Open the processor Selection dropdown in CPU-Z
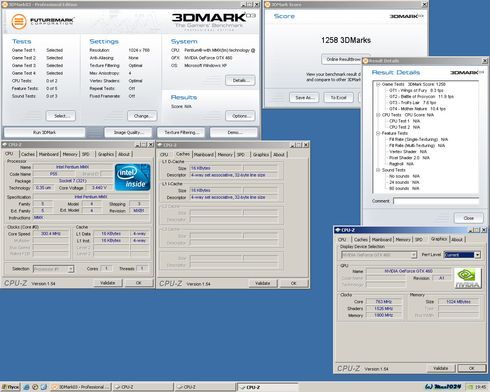This screenshot has width=490, height=392. coord(71,269)
